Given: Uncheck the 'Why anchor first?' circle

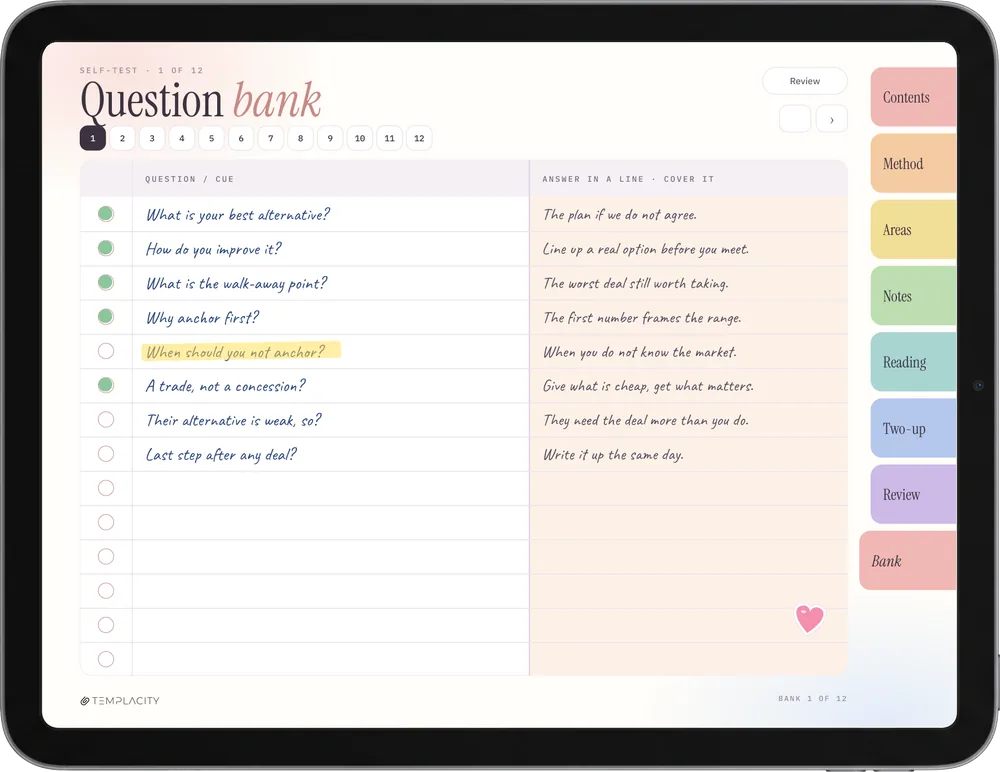Looking at the screenshot, I should [106, 316].
